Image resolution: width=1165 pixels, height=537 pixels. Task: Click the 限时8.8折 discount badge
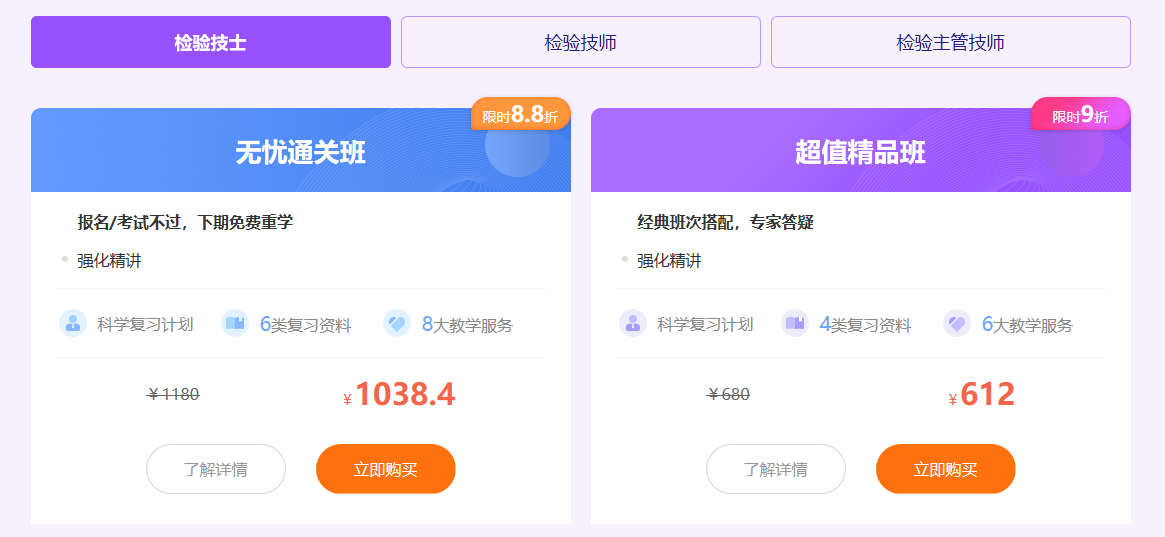(x=520, y=115)
